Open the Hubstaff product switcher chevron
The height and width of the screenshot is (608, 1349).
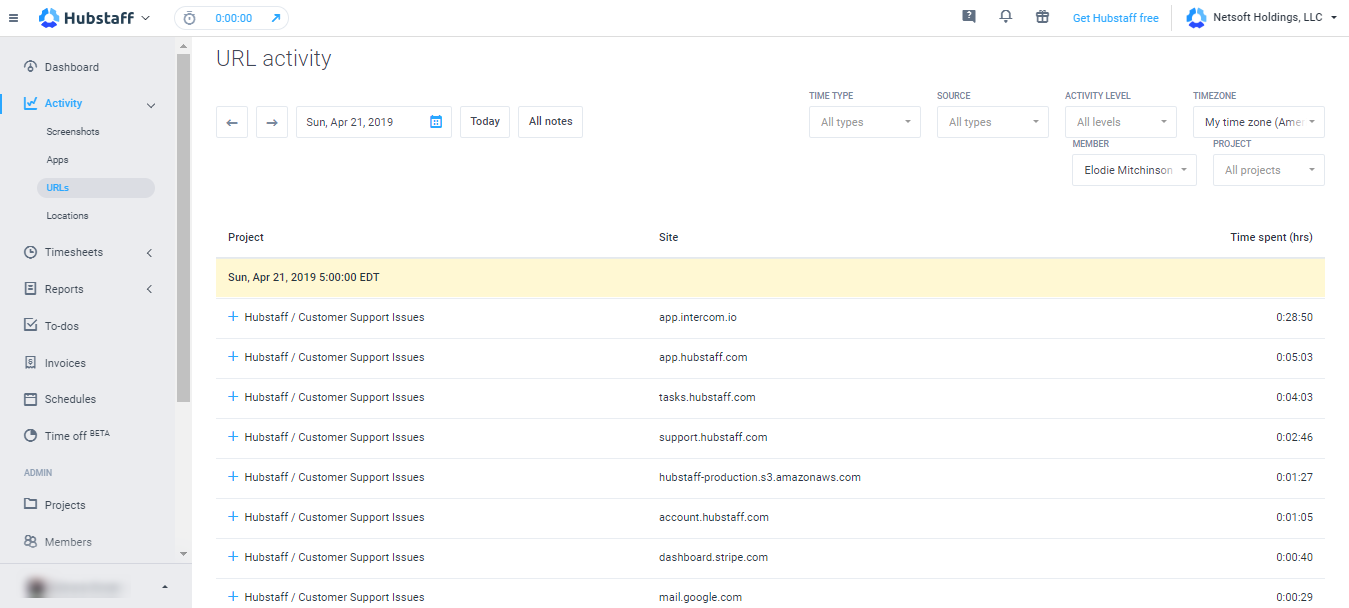point(146,18)
